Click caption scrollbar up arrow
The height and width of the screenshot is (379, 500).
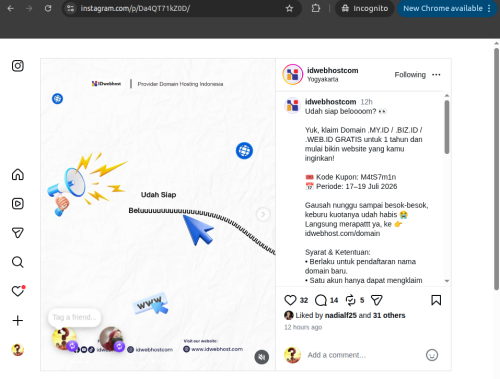click(447, 96)
